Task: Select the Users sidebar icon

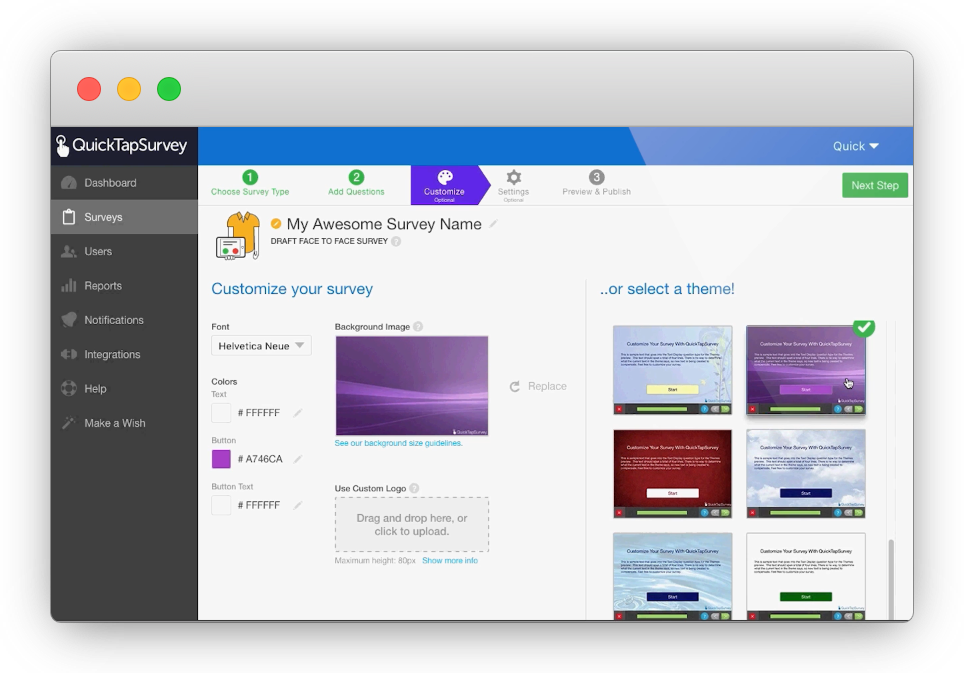Action: pos(68,251)
